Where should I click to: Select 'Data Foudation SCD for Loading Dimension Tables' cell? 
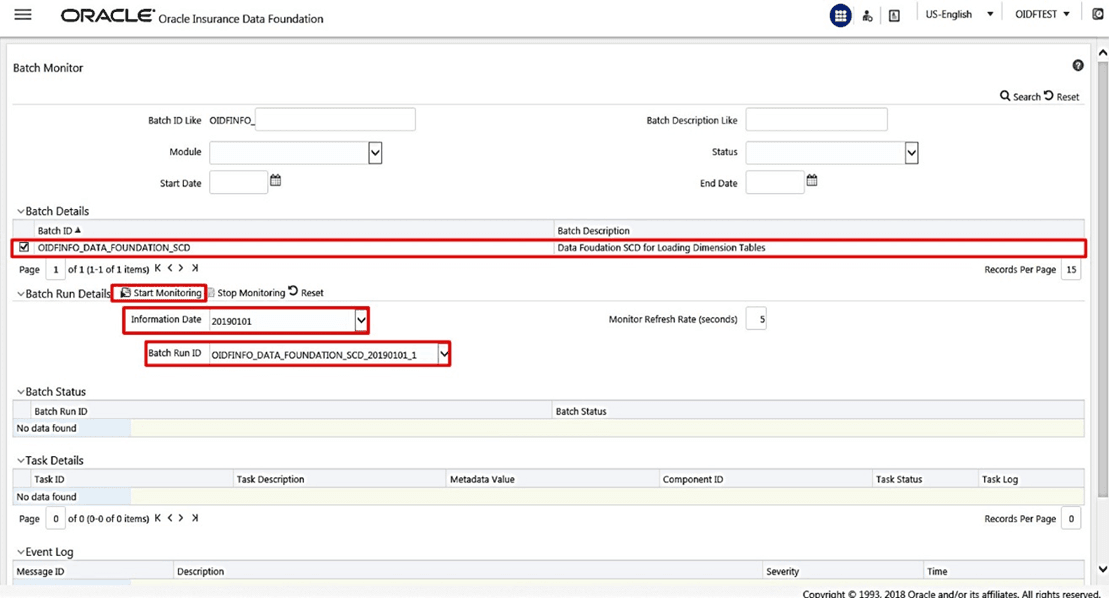pyautogui.click(x=661, y=247)
